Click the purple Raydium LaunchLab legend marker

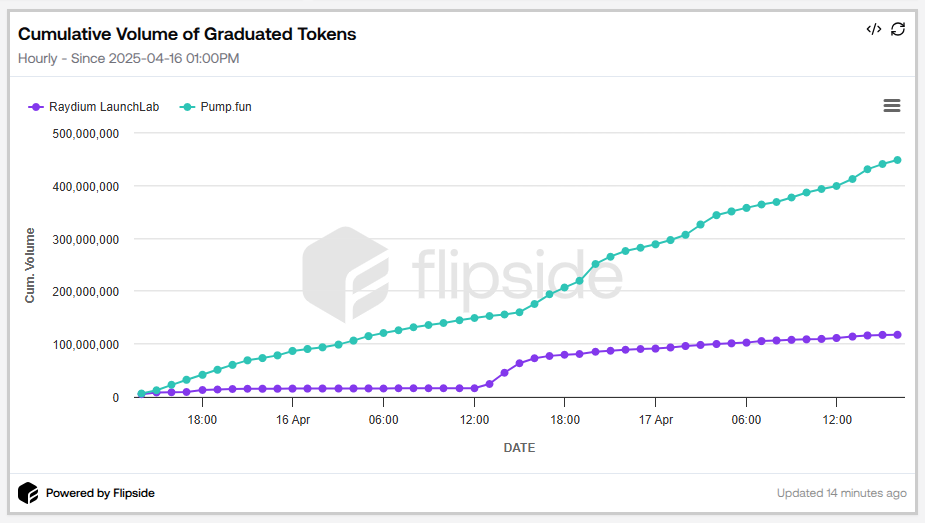pos(37,107)
